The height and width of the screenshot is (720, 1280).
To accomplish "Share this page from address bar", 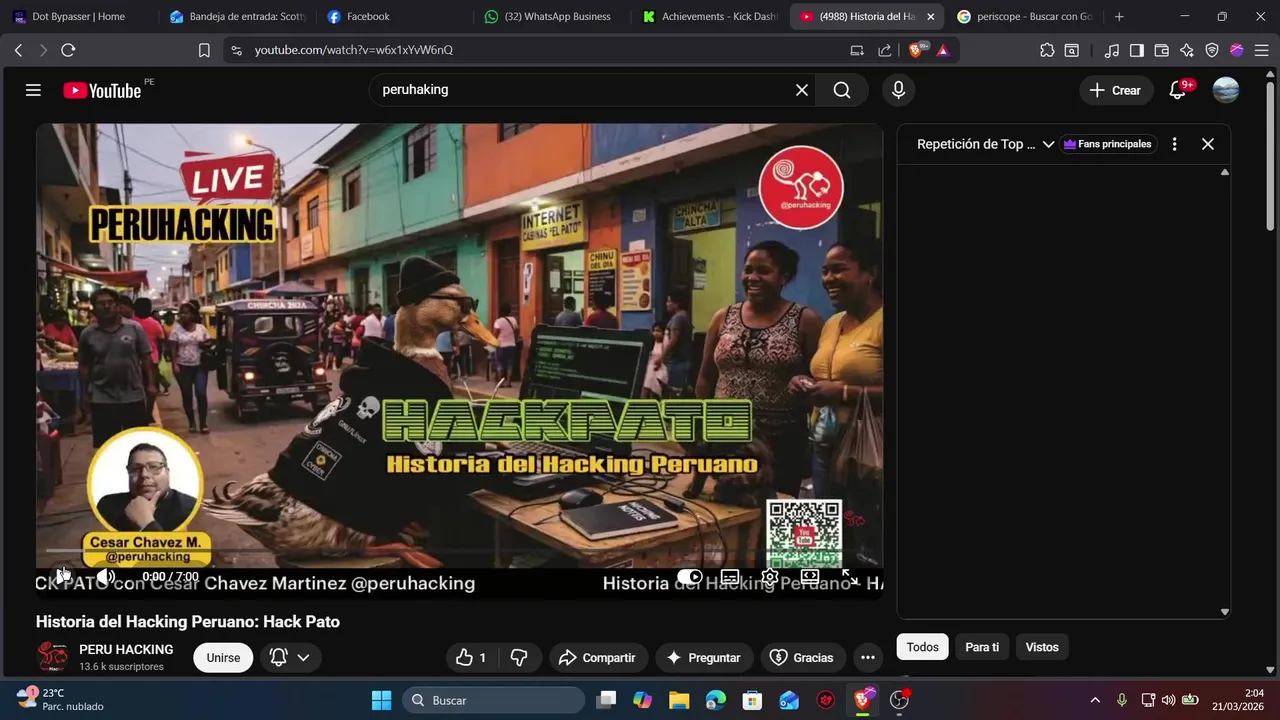I will point(885,50).
